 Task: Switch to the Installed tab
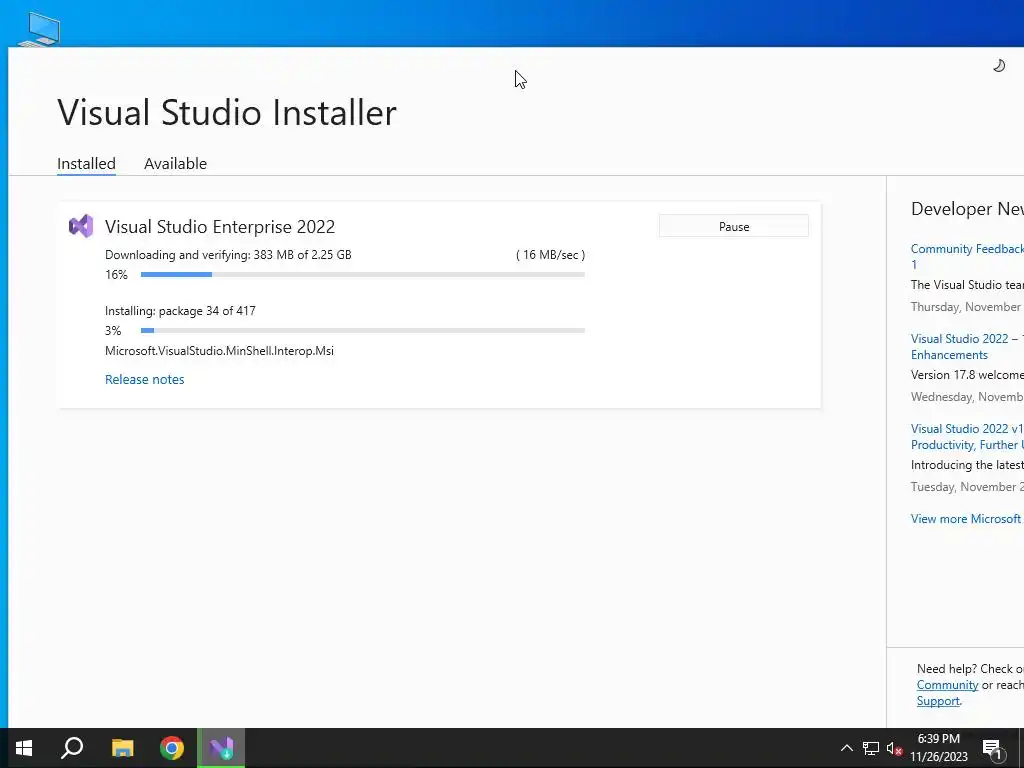[x=86, y=163]
